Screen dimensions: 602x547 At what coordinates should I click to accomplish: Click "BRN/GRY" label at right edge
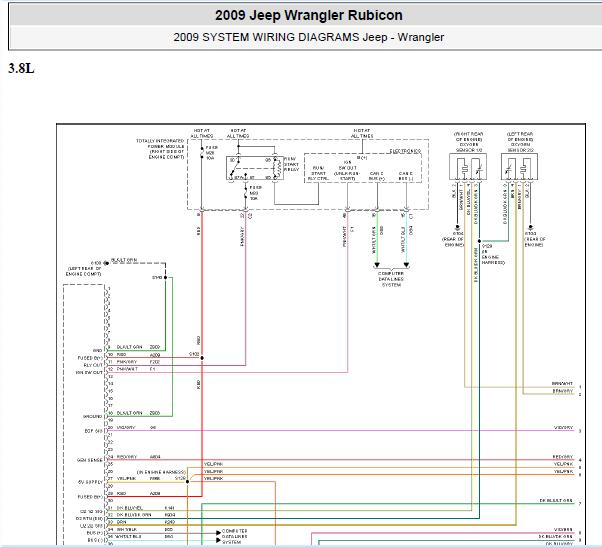(562, 391)
